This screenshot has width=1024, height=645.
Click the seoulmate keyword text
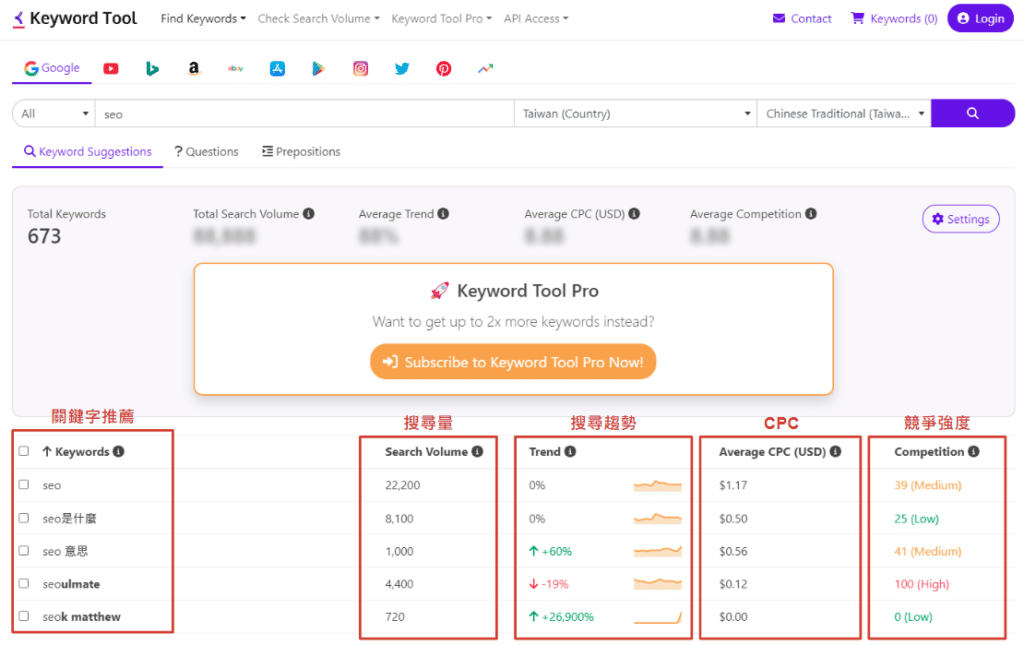[x=71, y=584]
